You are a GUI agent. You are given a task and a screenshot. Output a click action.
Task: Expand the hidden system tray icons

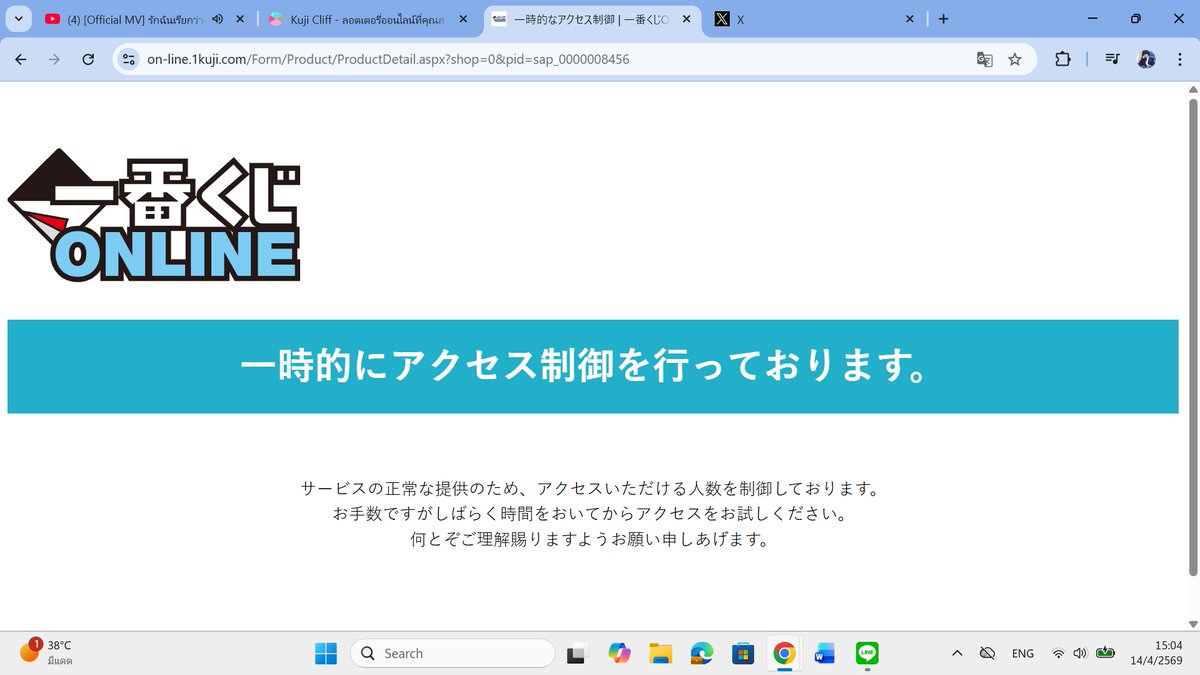pos(957,653)
